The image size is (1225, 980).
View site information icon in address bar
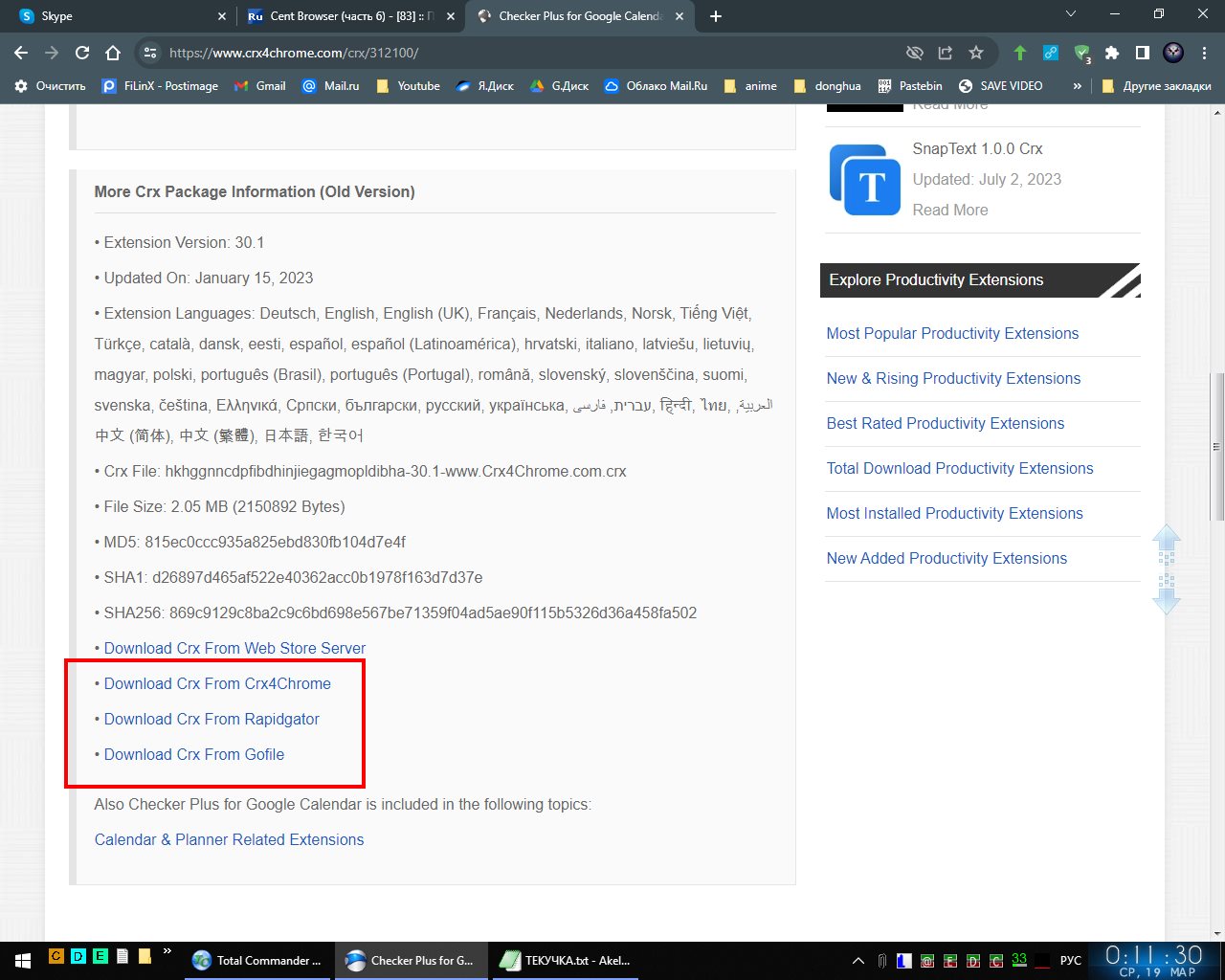coord(148,53)
